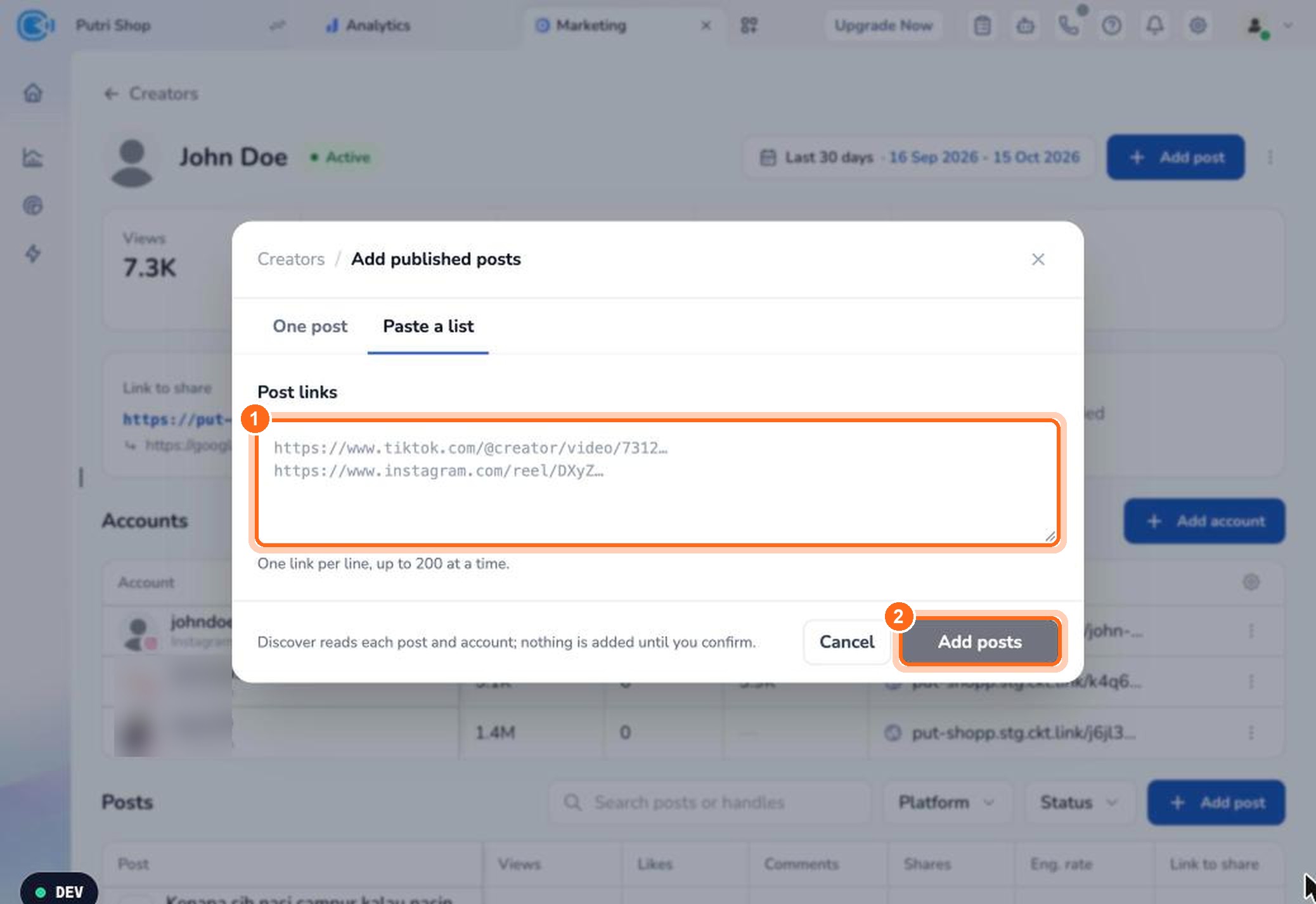Screen dimensions: 1316x904
Task: Open Accounts table column settings gear
Action: [1251, 582]
